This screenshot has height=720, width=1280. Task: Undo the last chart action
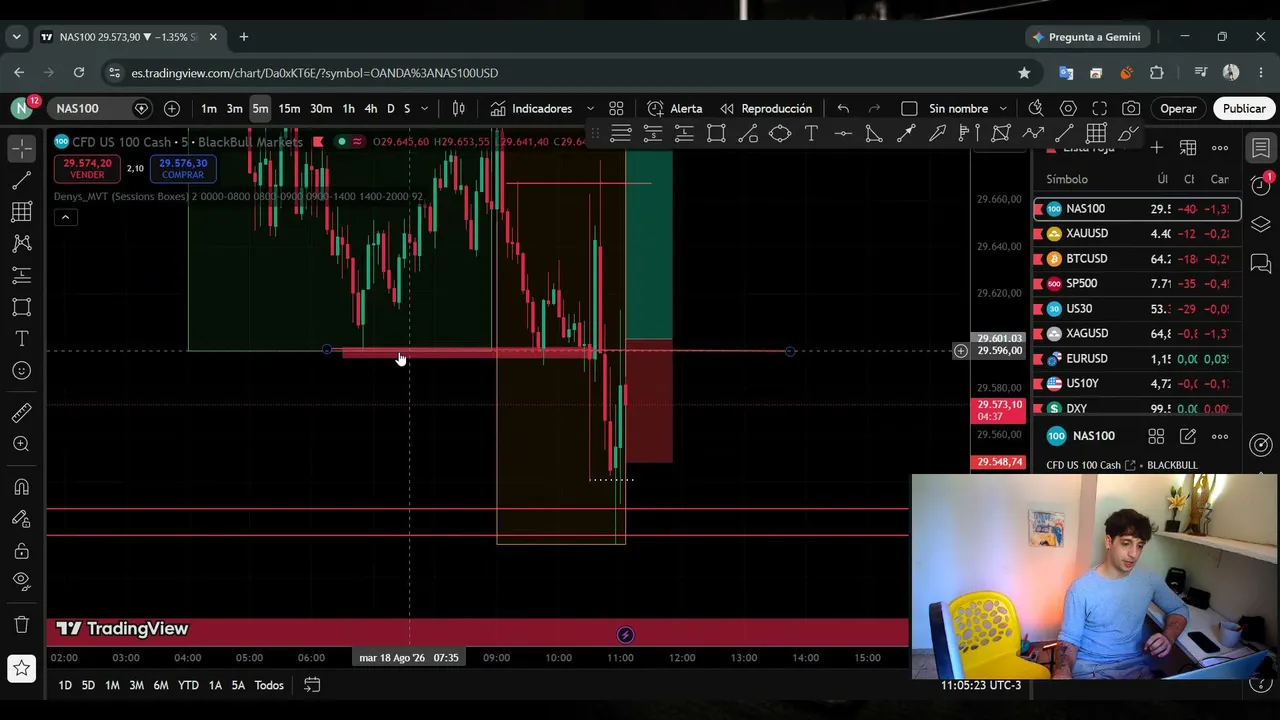pos(843,108)
